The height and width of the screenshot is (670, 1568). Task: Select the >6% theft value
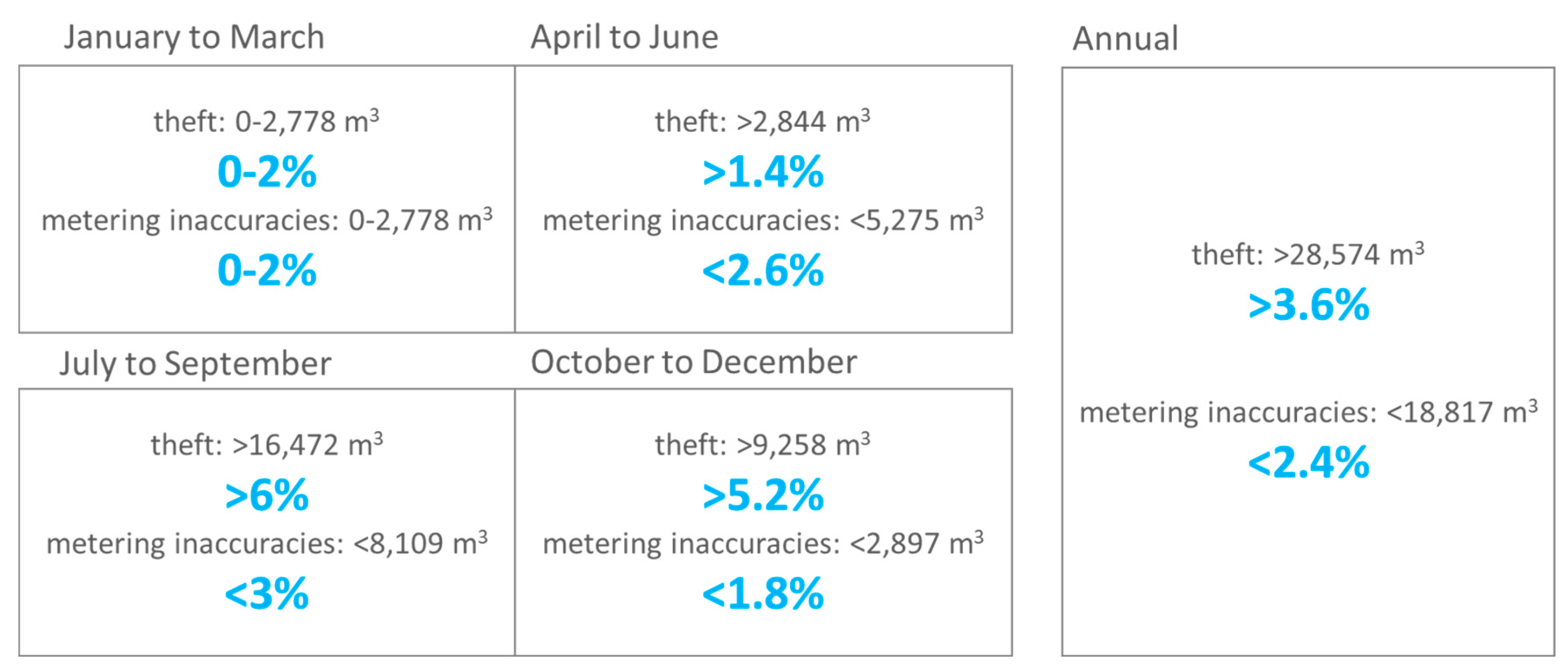(x=266, y=495)
